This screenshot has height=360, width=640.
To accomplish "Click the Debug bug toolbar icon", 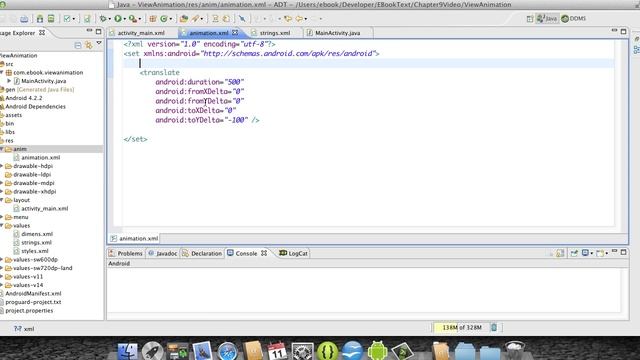I will click(103, 19).
